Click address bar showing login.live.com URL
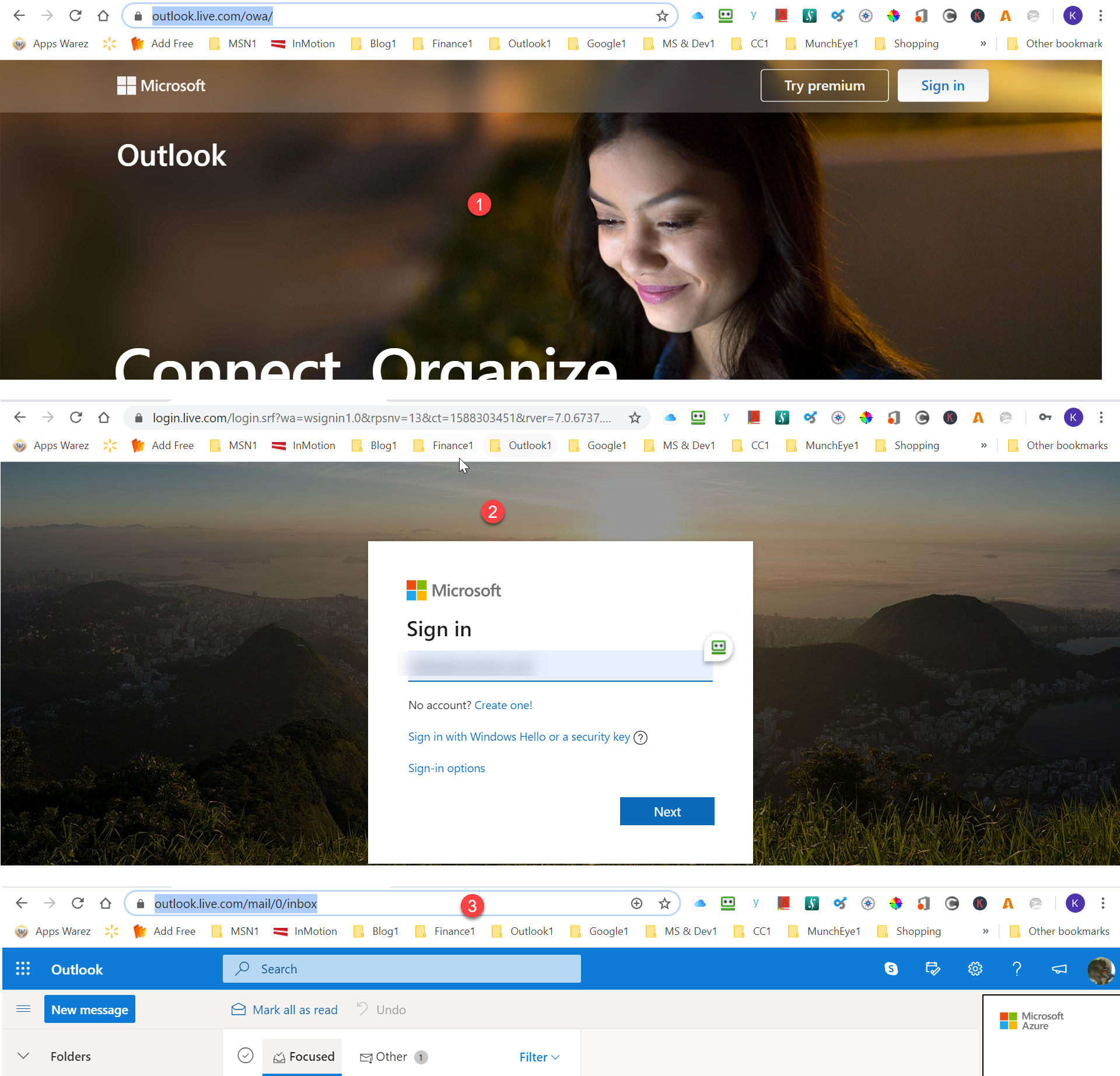 point(387,418)
